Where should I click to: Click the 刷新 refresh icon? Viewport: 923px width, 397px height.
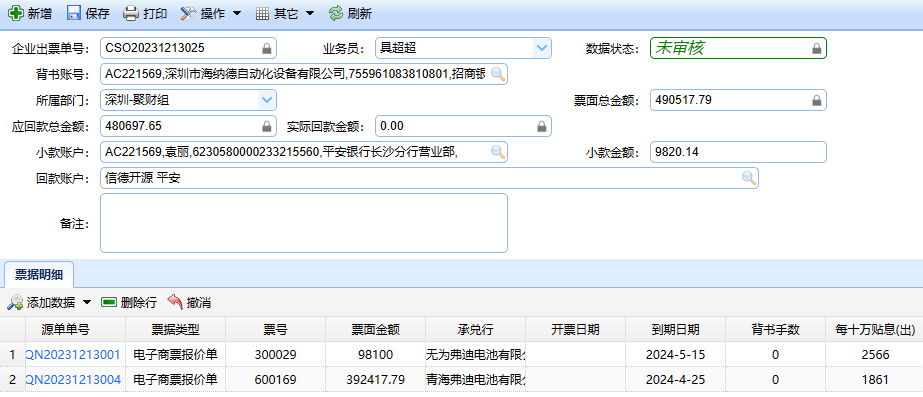[x=336, y=14]
